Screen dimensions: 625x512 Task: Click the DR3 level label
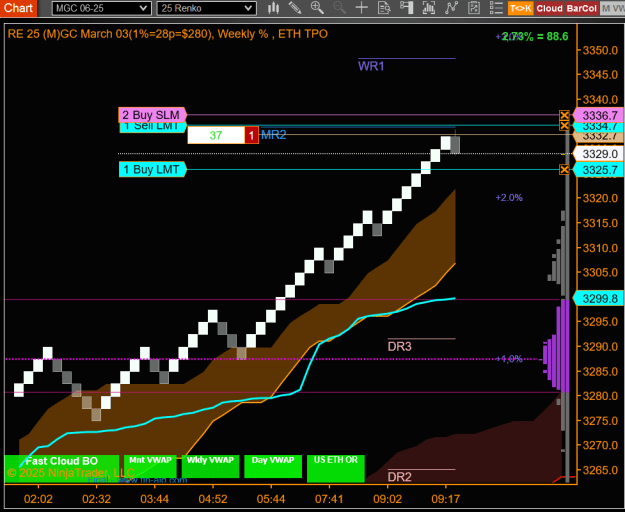point(399,347)
